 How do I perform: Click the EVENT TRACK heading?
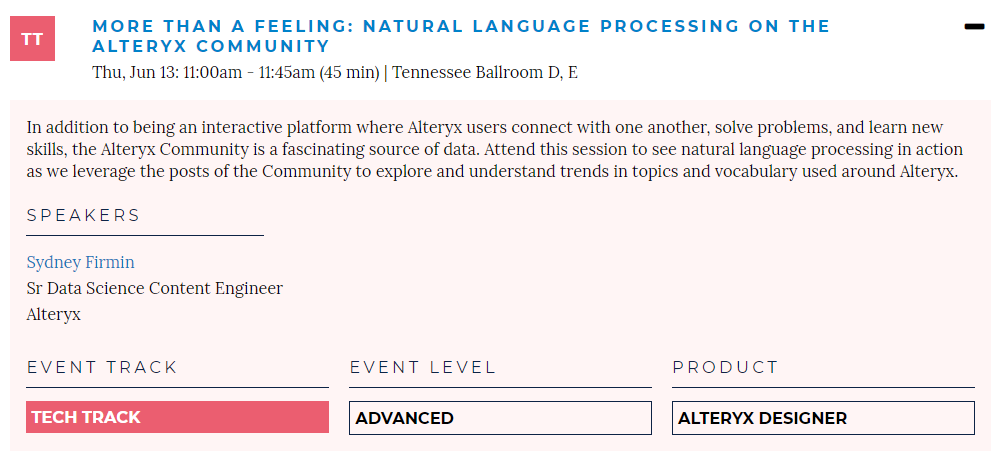click(102, 367)
